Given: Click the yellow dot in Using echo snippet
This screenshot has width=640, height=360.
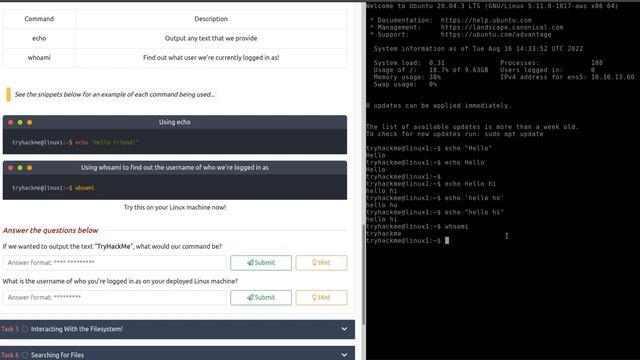Looking at the screenshot, I should click(29, 122).
